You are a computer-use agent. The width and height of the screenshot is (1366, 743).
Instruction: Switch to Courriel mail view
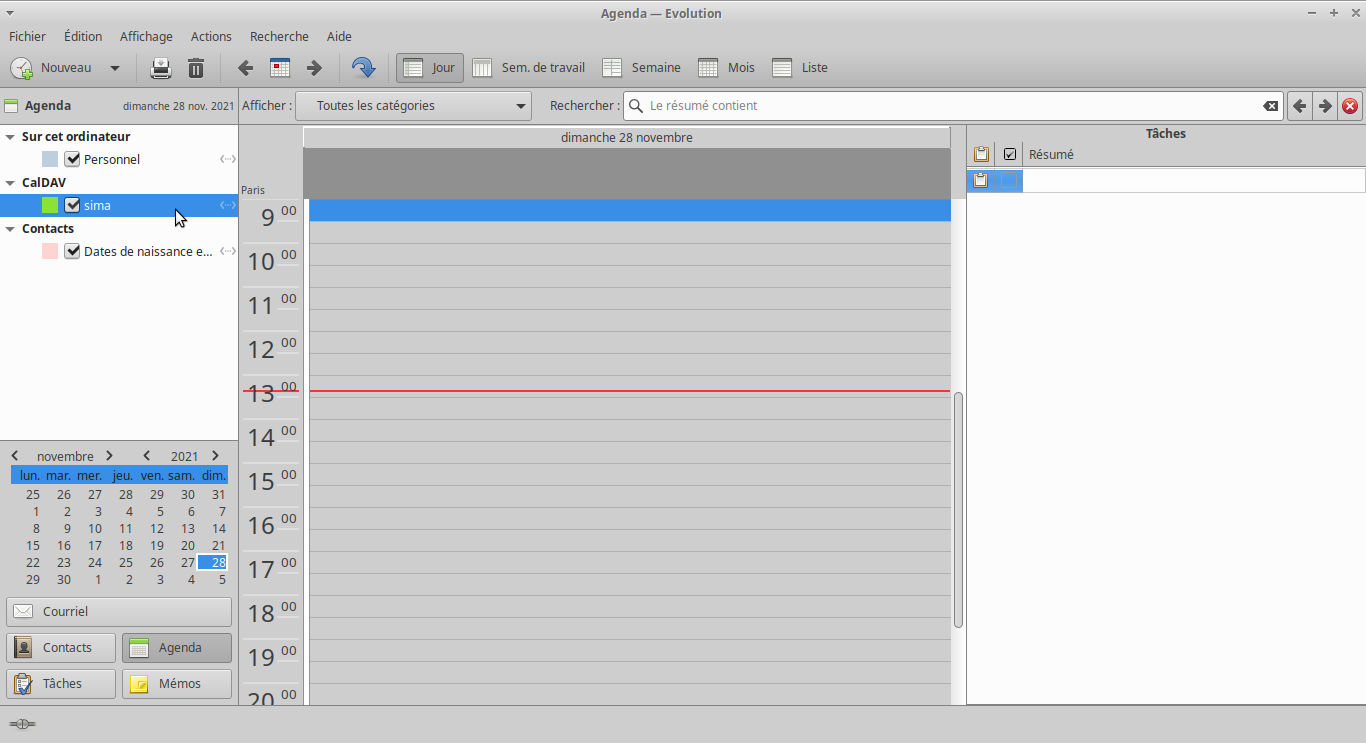119,611
